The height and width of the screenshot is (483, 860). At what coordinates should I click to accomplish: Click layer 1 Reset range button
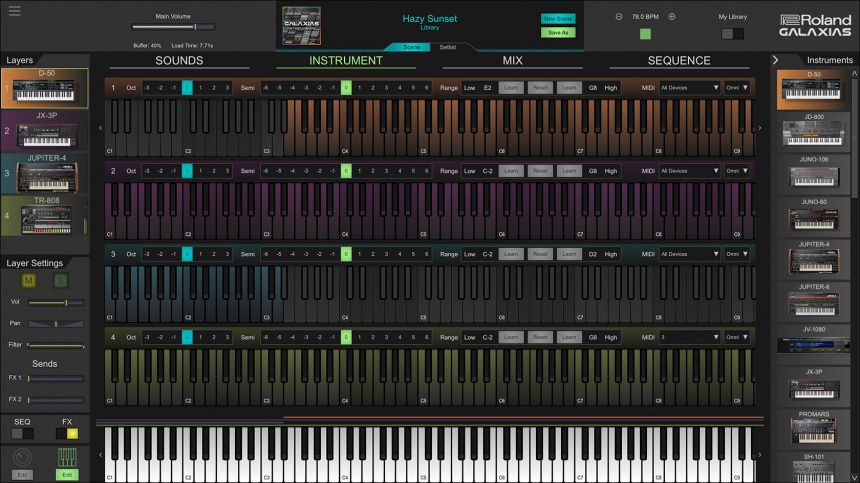point(540,88)
